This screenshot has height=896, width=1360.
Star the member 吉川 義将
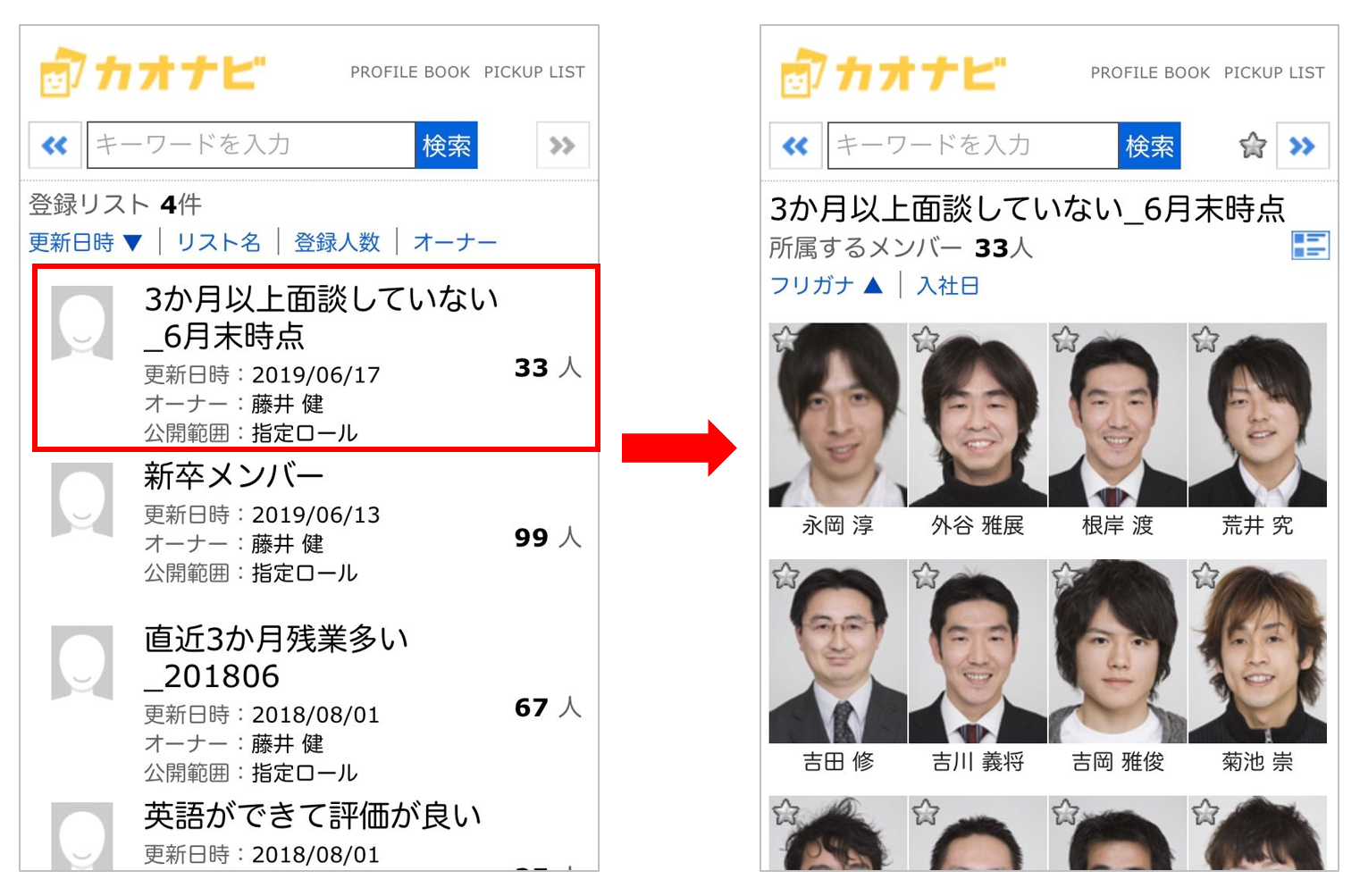pos(925,576)
